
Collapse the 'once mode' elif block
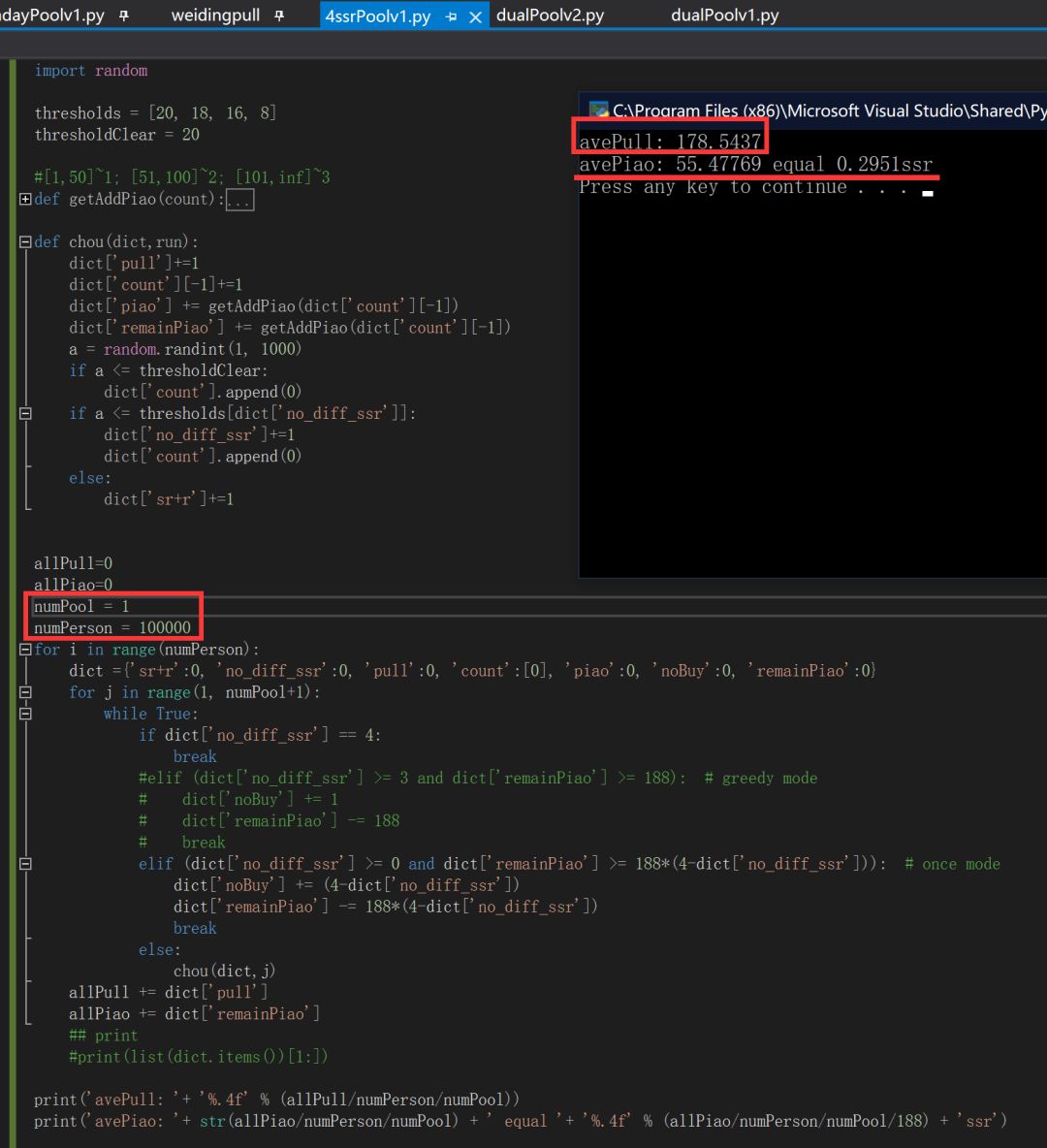pos(25,864)
